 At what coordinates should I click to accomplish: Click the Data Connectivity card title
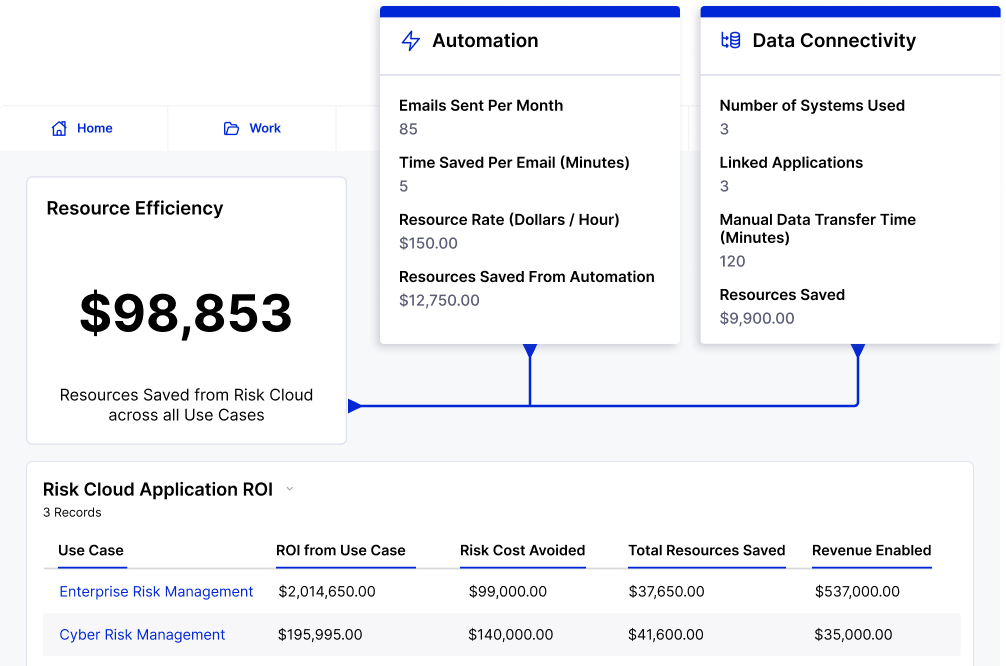point(834,40)
